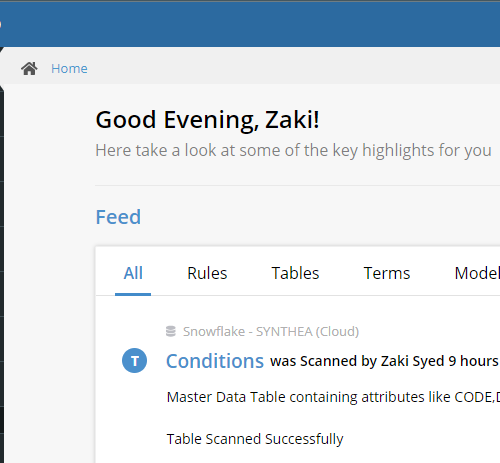Select the All feed tab
The height and width of the screenshot is (463, 500).
[133, 273]
